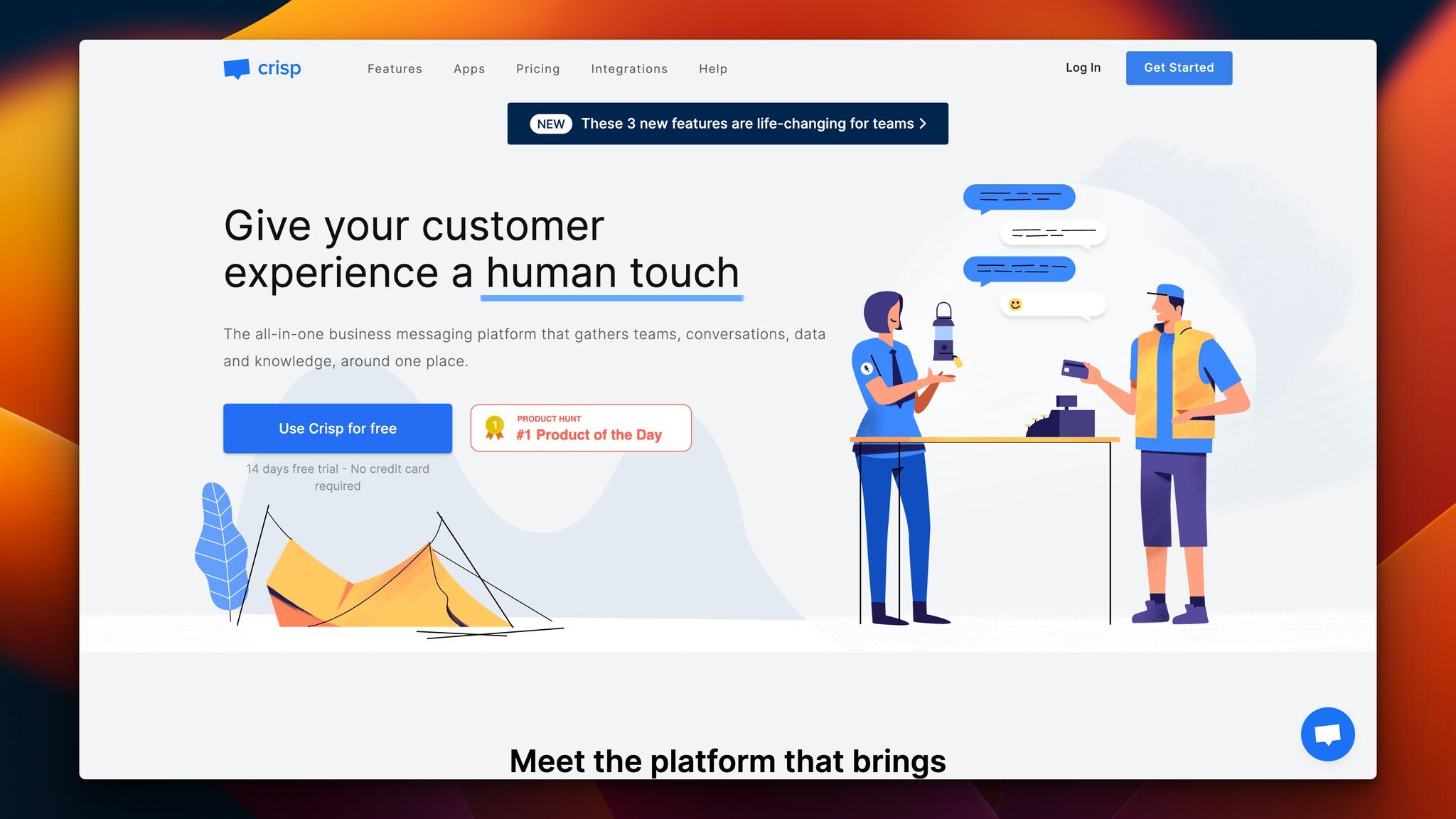Image resolution: width=1456 pixels, height=819 pixels.
Task: Click the 14 days free trial link
Action: [337, 477]
